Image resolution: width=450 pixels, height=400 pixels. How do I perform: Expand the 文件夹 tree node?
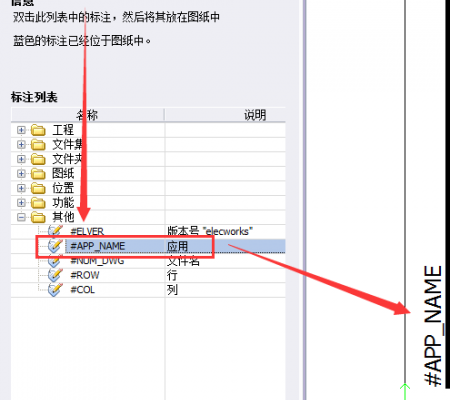21,159
